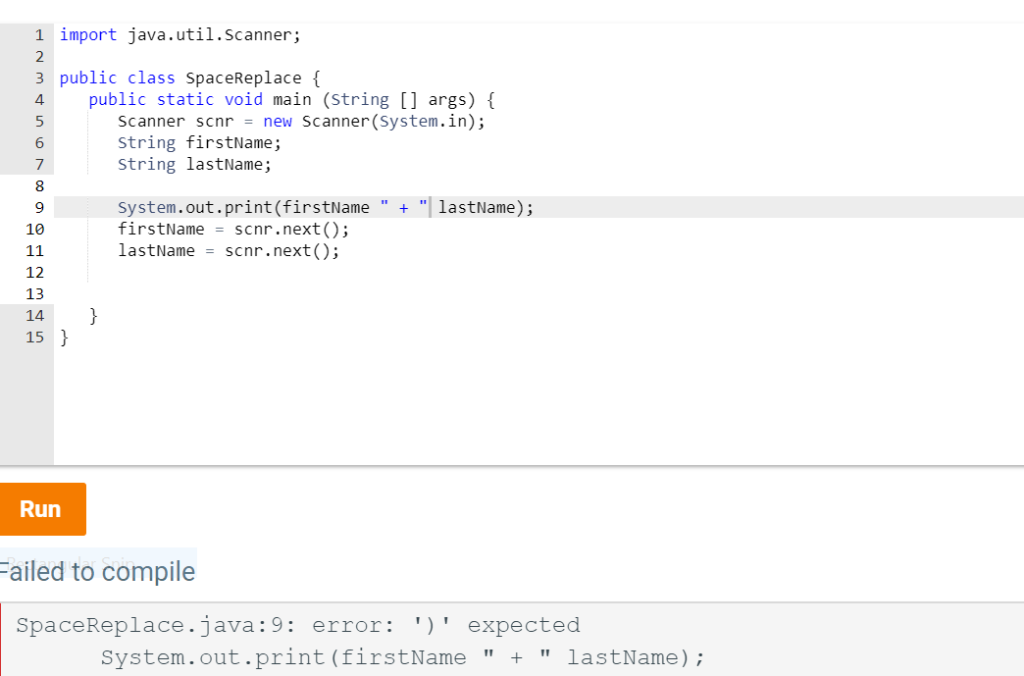1024x676 pixels.
Task: Click the String firstName declaration
Action: [x=200, y=142]
